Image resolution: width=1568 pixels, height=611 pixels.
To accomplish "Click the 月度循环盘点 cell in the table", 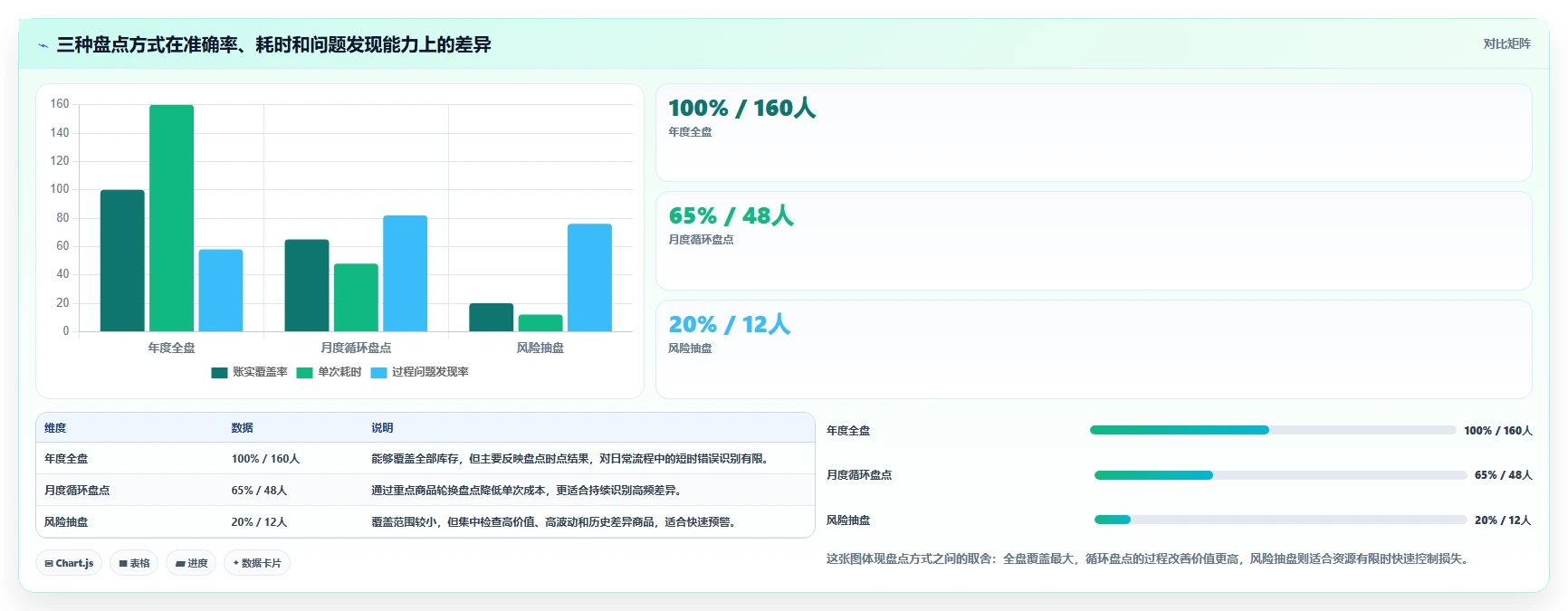I will (77, 491).
